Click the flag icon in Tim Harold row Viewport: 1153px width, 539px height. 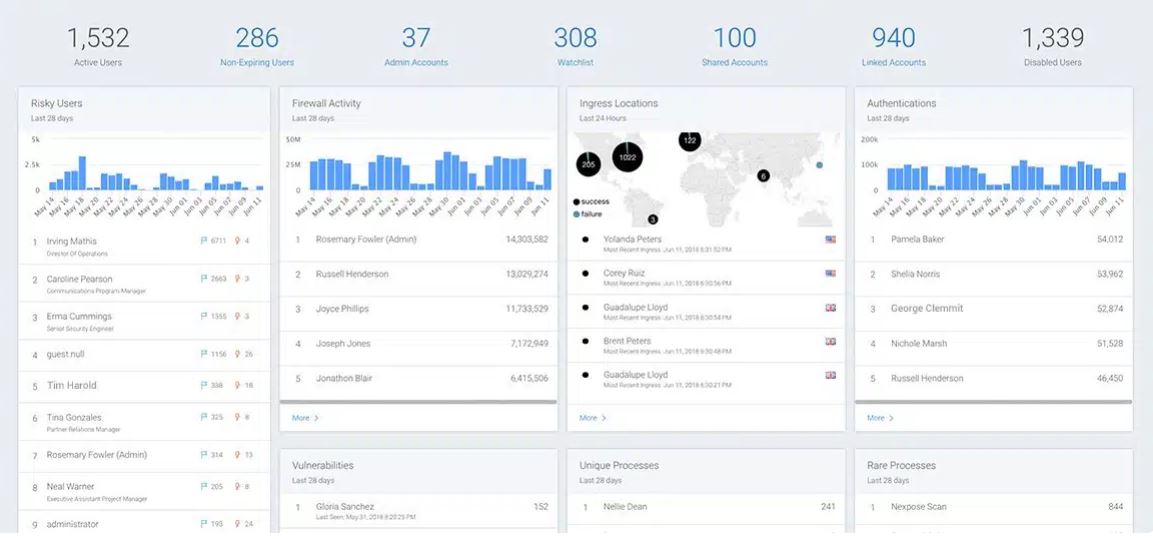click(x=204, y=385)
